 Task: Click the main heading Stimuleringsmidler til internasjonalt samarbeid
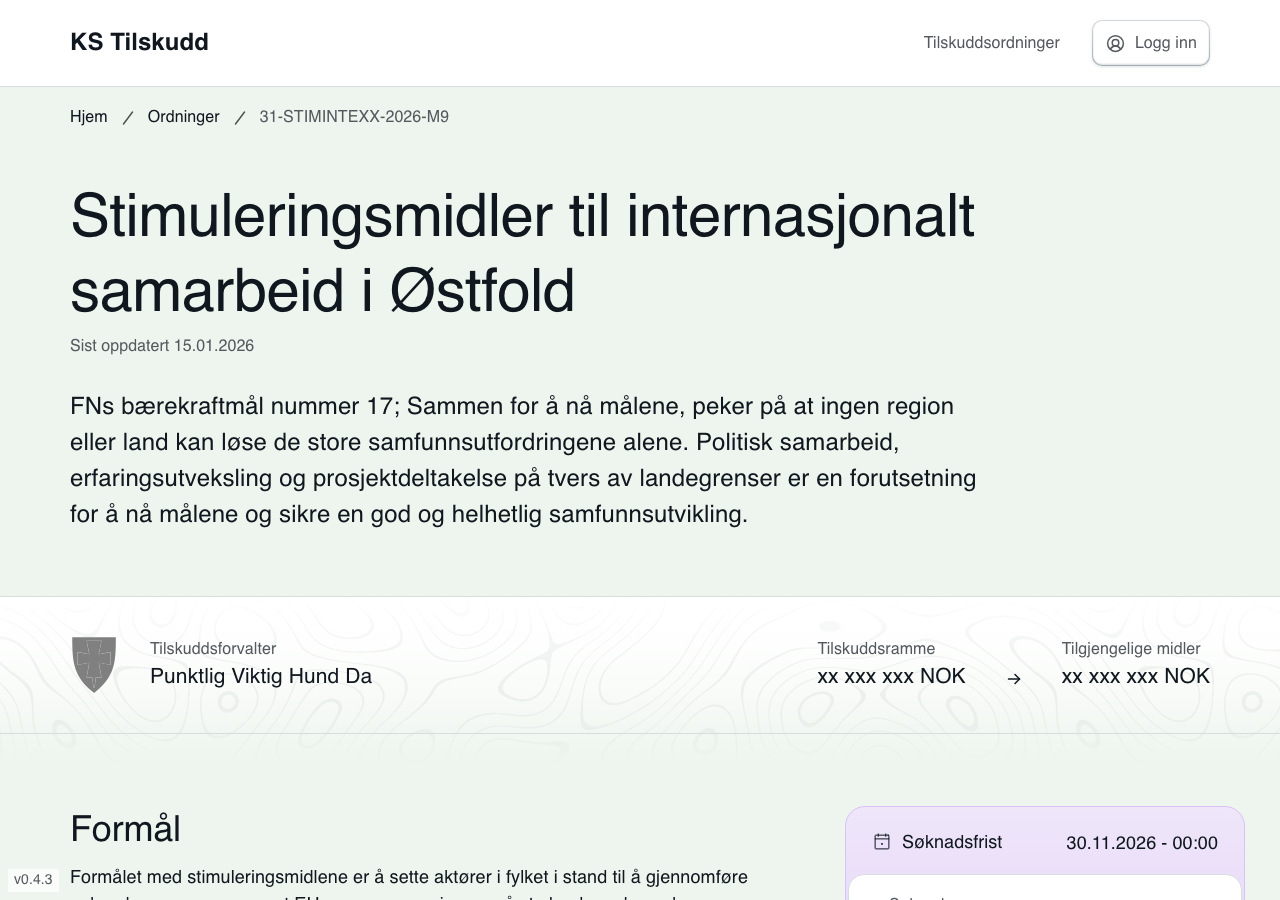[x=522, y=253]
